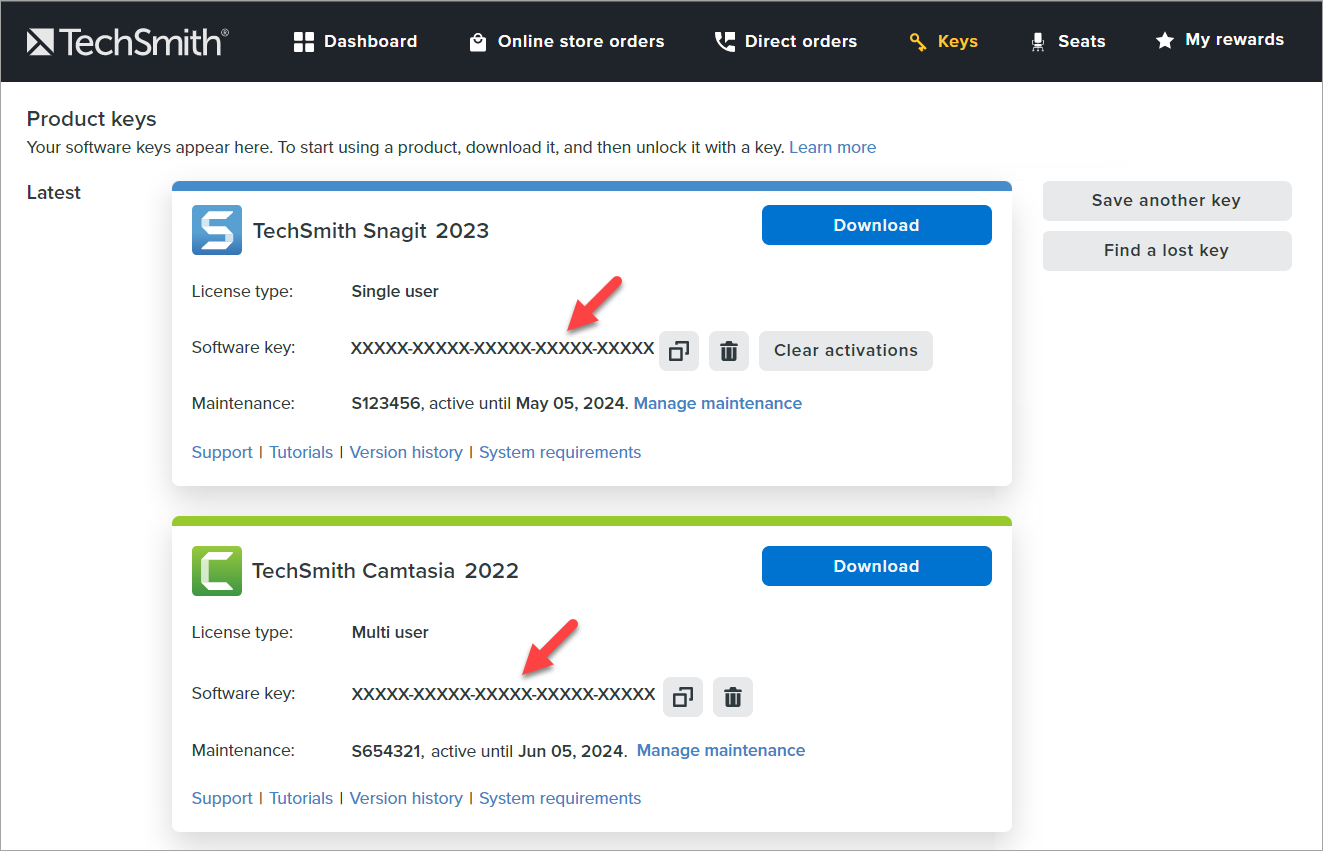Open Camtasia Version history link

click(406, 798)
